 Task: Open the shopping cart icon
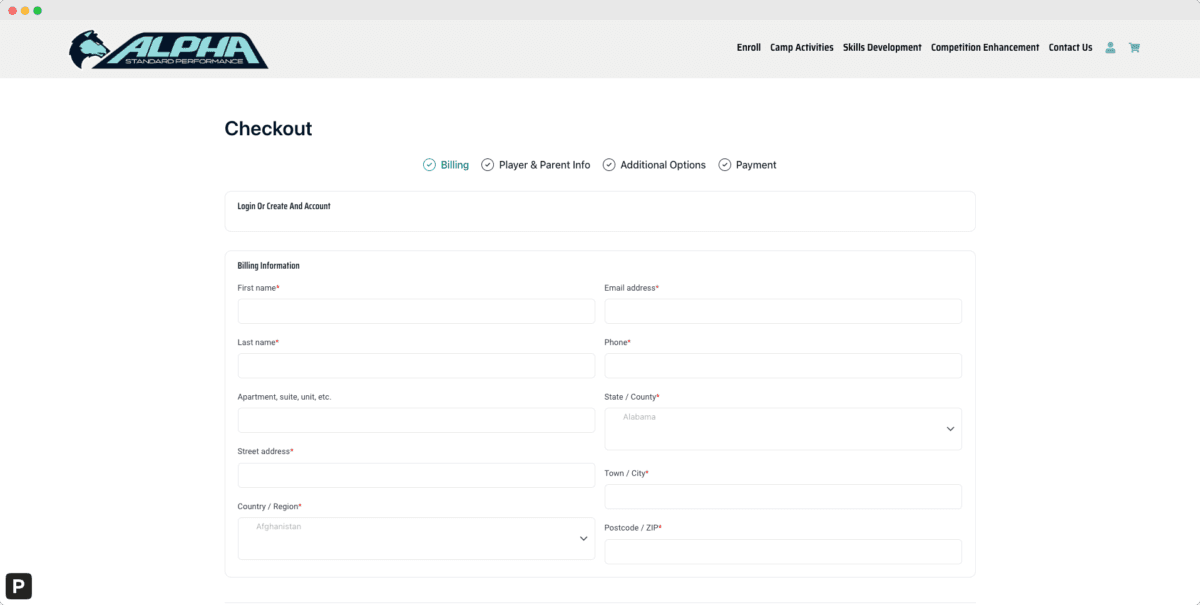(1134, 47)
